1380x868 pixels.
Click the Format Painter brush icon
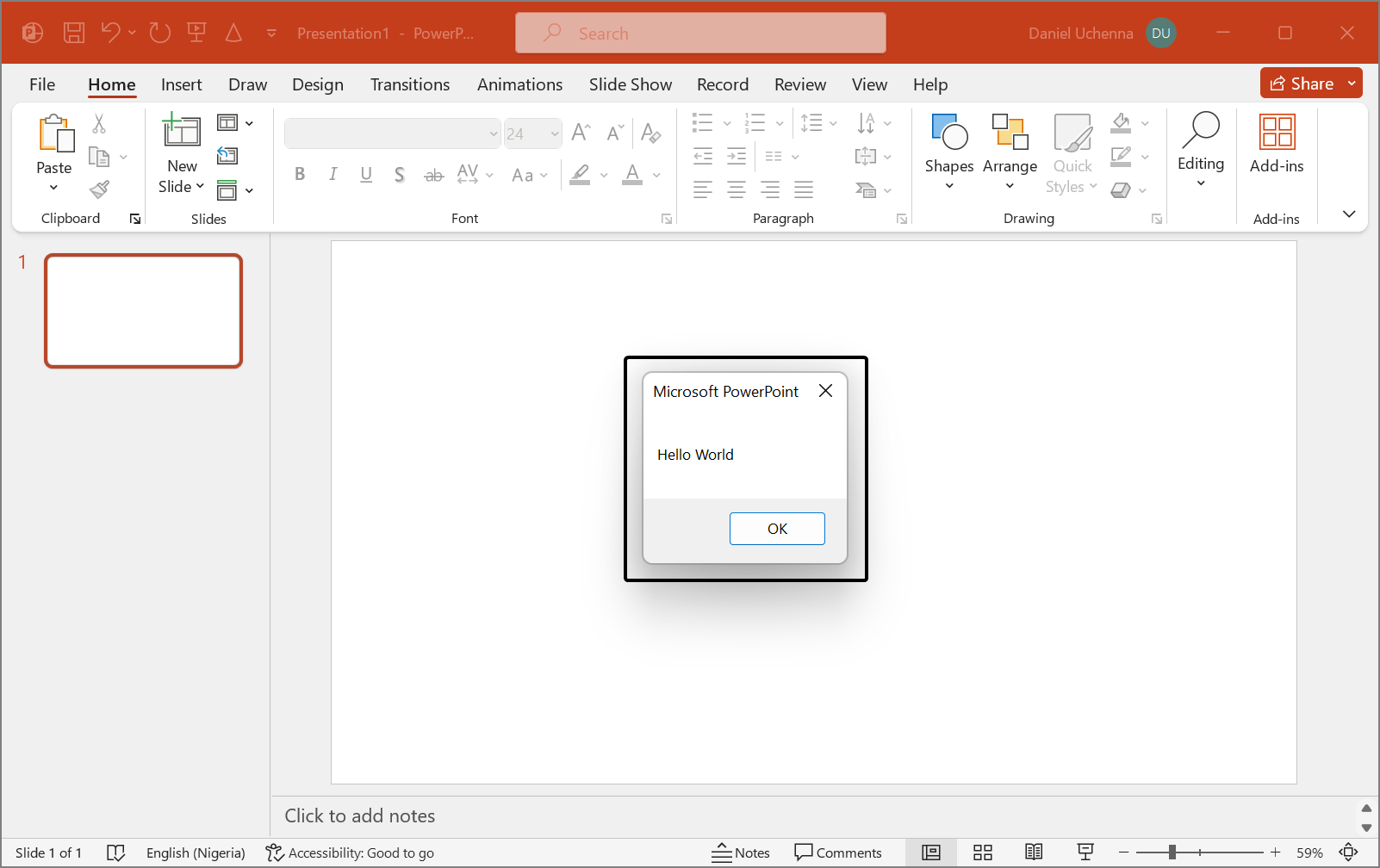point(100,189)
